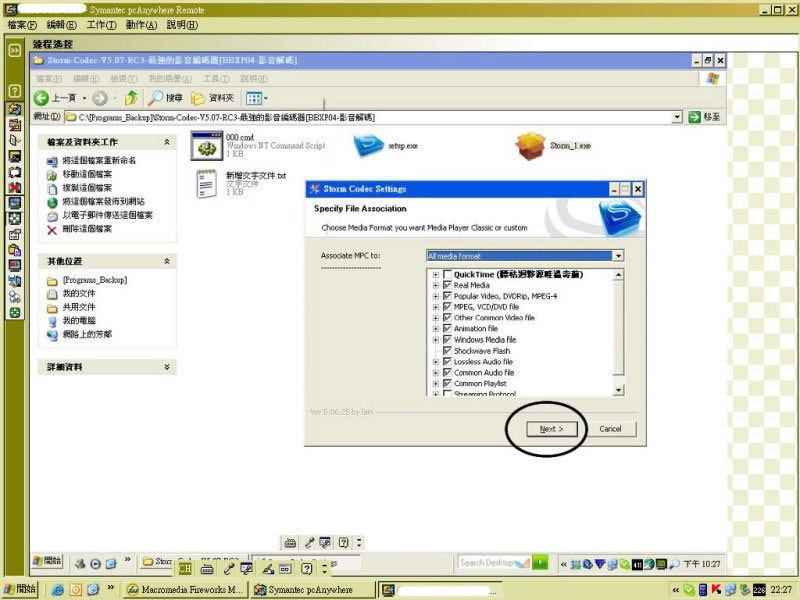Click the CH language indicator icon
The width and height of the screenshot is (800, 600).
(x=185, y=568)
